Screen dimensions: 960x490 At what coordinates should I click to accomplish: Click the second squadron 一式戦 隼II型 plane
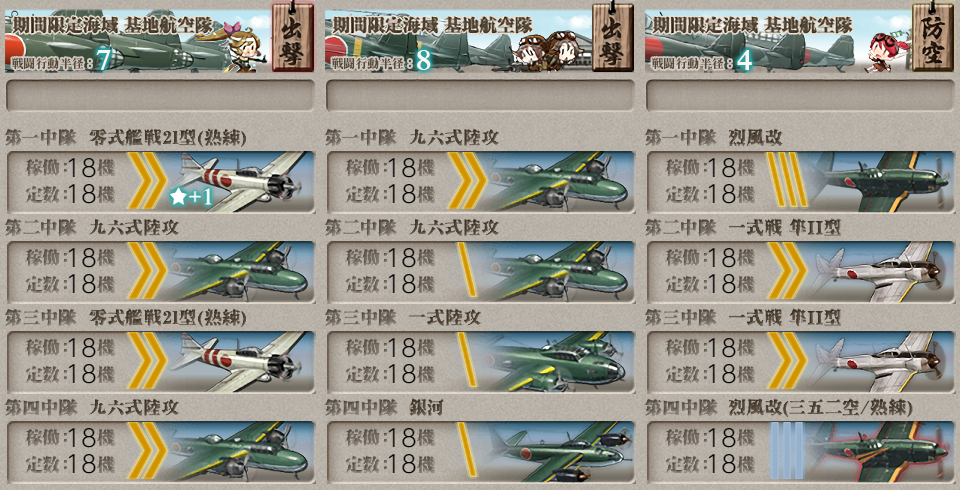tap(879, 272)
